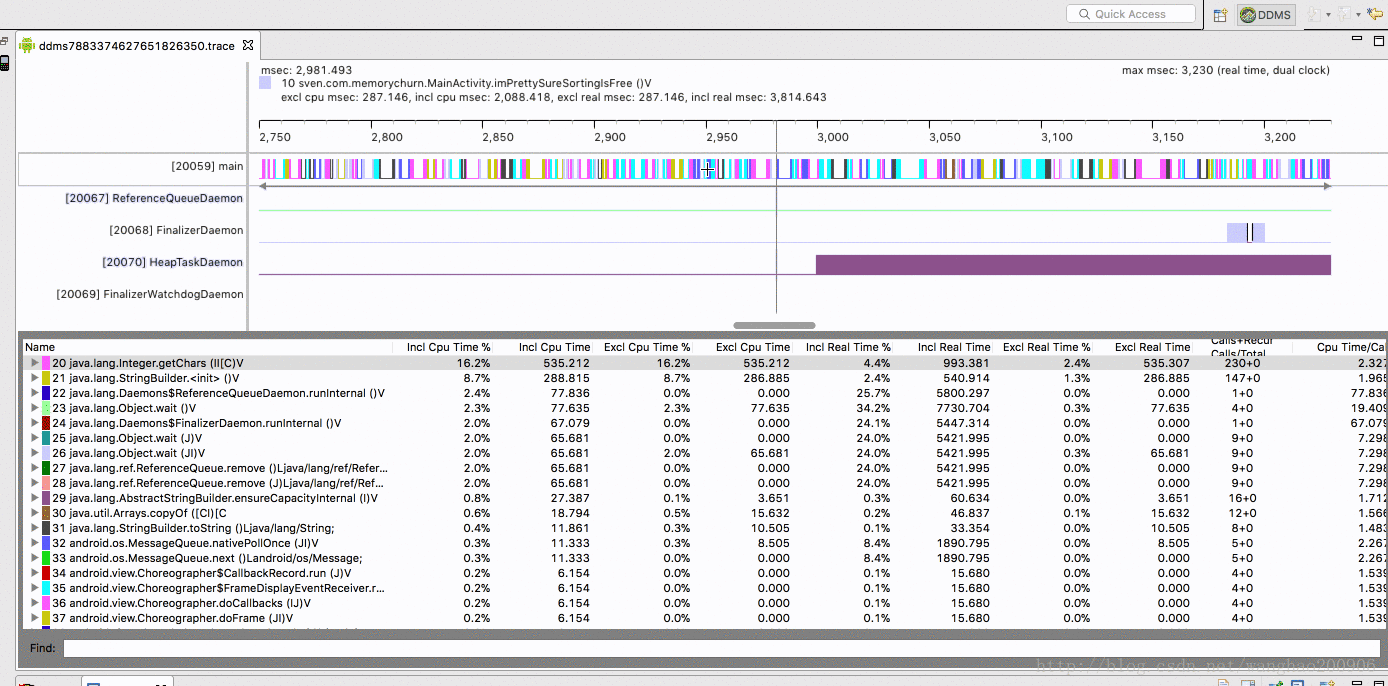Sort by Incl Real Time column header
This screenshot has width=1388, height=686.
click(x=954, y=347)
